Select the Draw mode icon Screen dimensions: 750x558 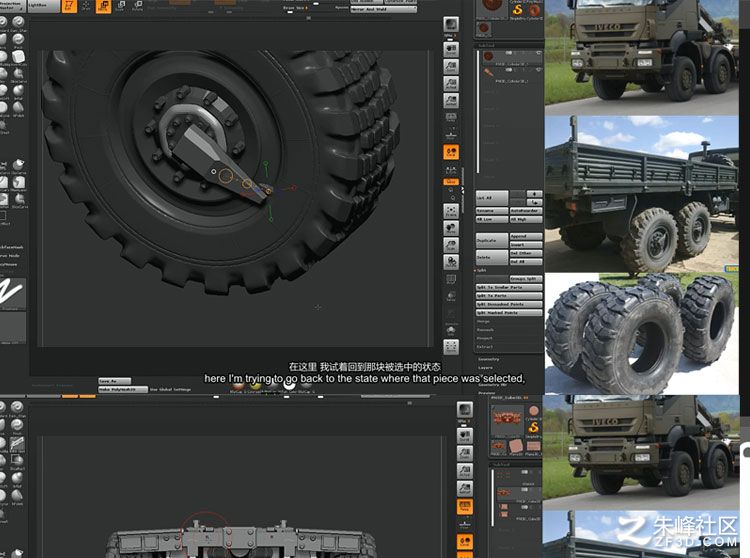point(86,6)
